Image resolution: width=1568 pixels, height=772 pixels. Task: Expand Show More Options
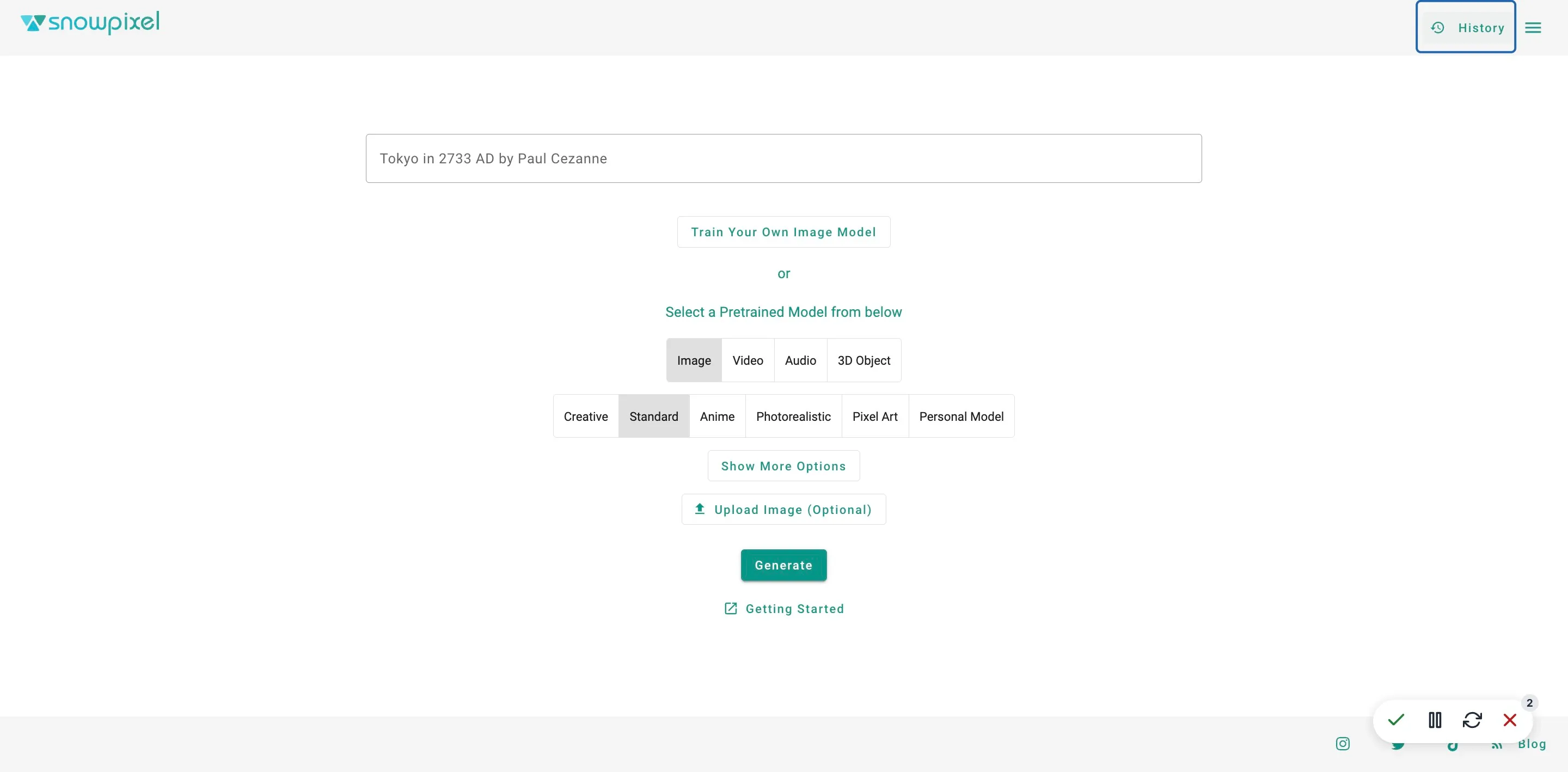tap(783, 465)
